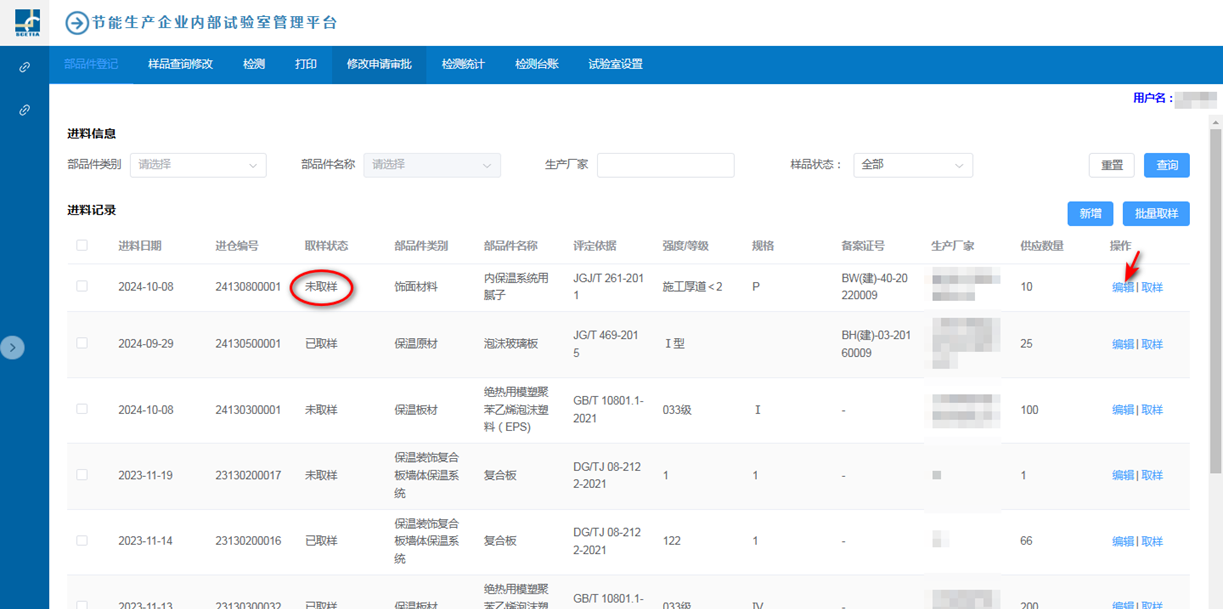Viewport: 1223px width, 609px height.
Task: Go to the 试验室设置 tab
Action: point(615,64)
